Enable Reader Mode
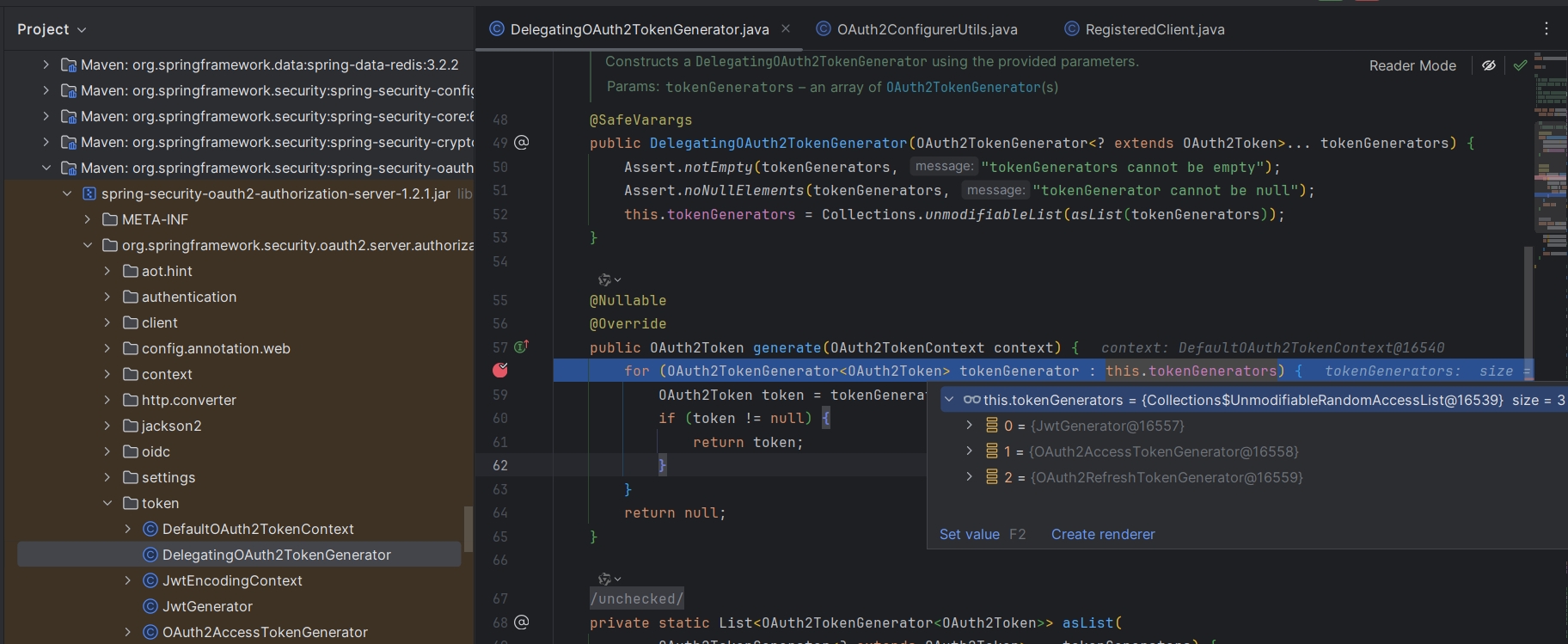 click(x=1412, y=65)
